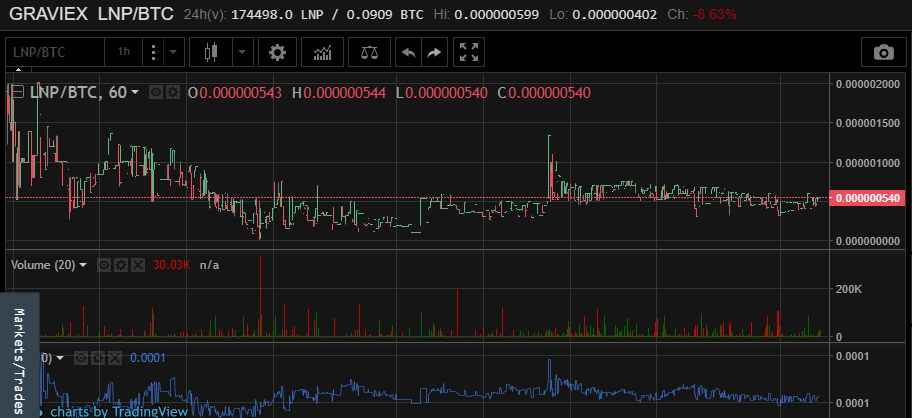Undo the last chart action
This screenshot has height=418, width=912.
[x=407, y=52]
